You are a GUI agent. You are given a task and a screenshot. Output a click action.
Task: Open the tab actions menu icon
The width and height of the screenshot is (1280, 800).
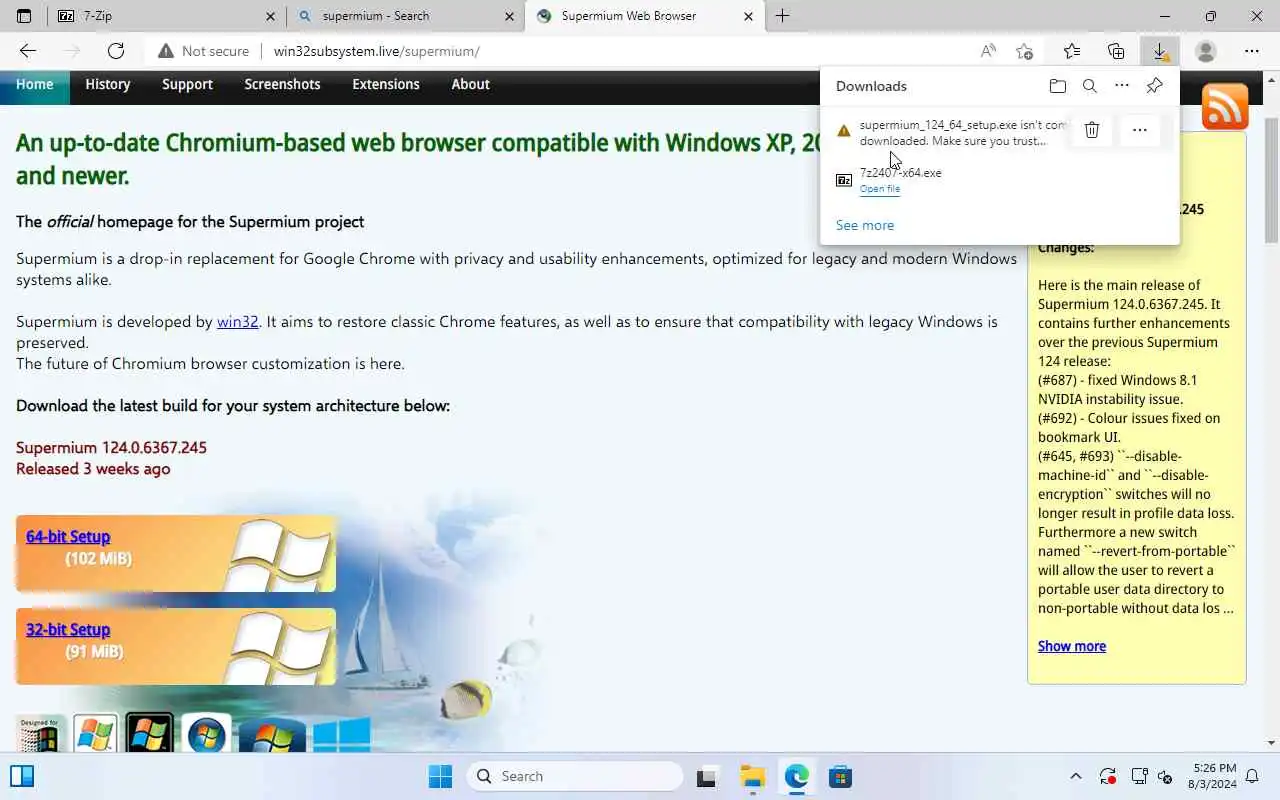[x=24, y=16]
